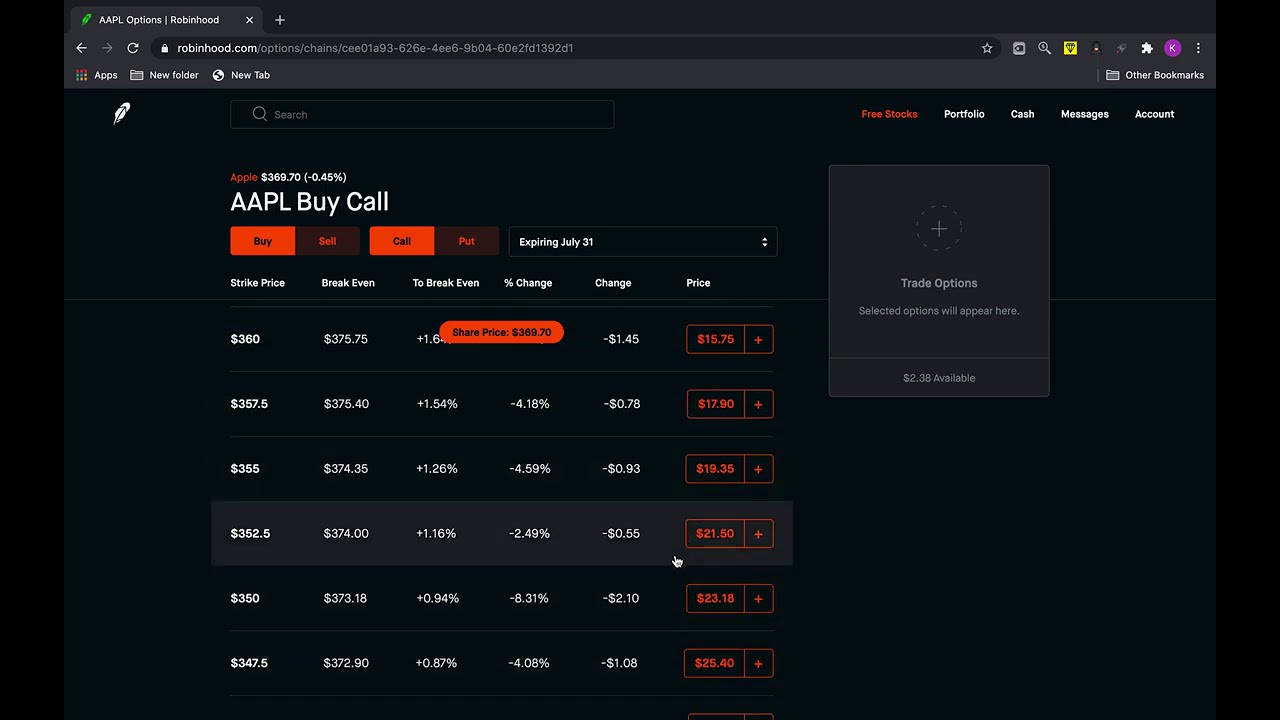Add the $360 strike call

point(758,339)
